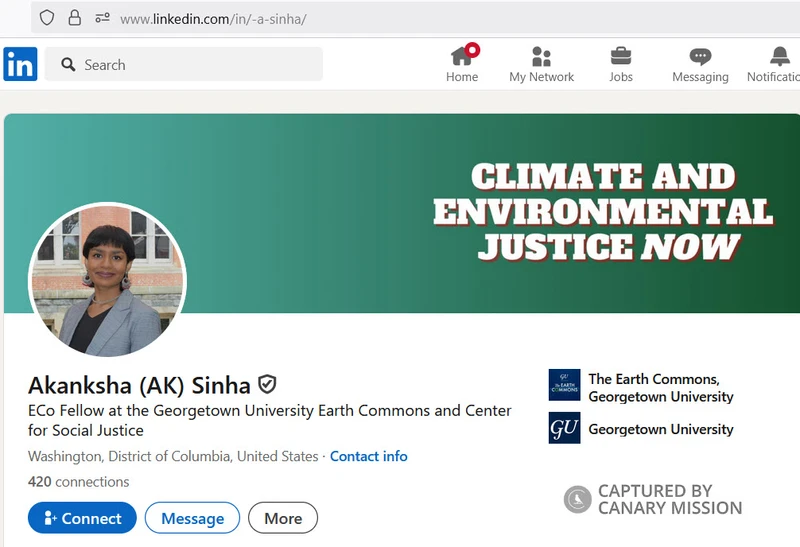
Task: Click the verification badge beside the name
Action: [x=267, y=384]
